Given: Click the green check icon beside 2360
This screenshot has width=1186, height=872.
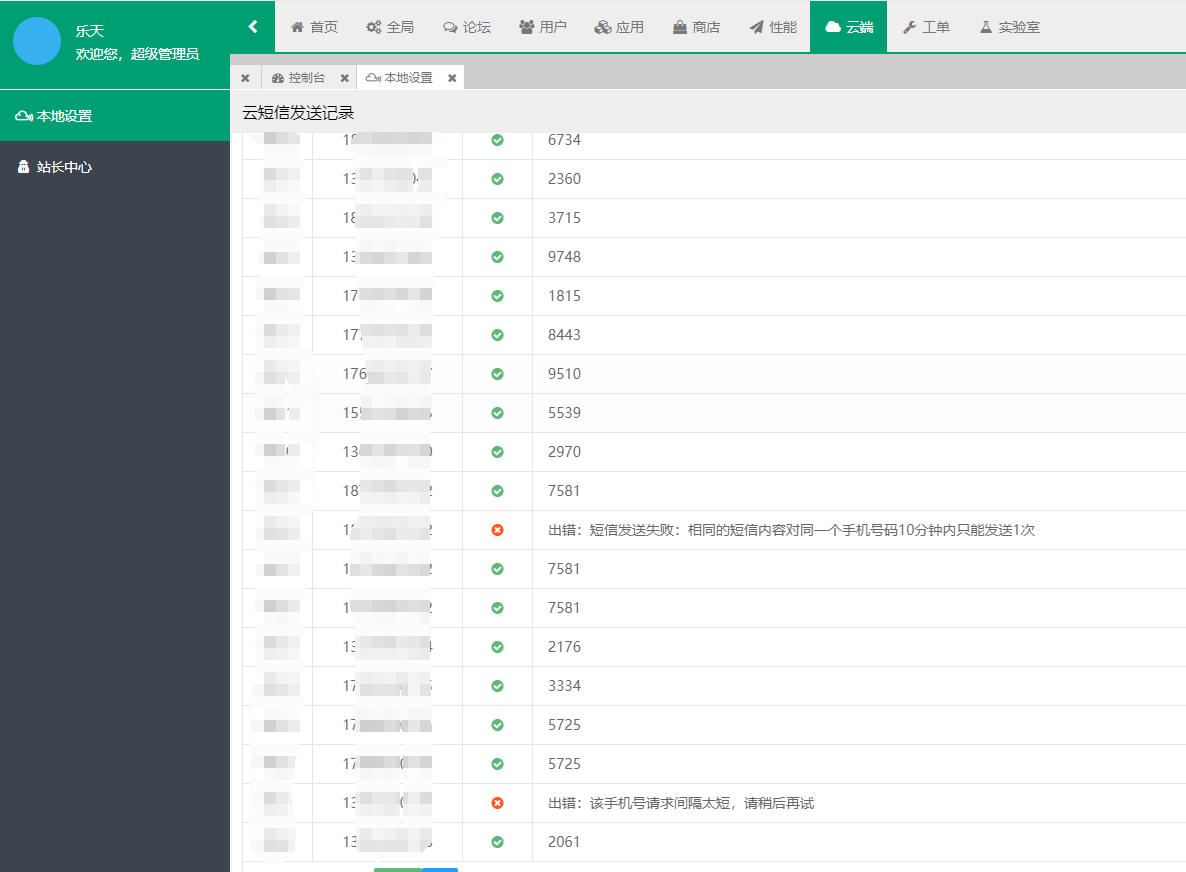Looking at the screenshot, I should (497, 179).
